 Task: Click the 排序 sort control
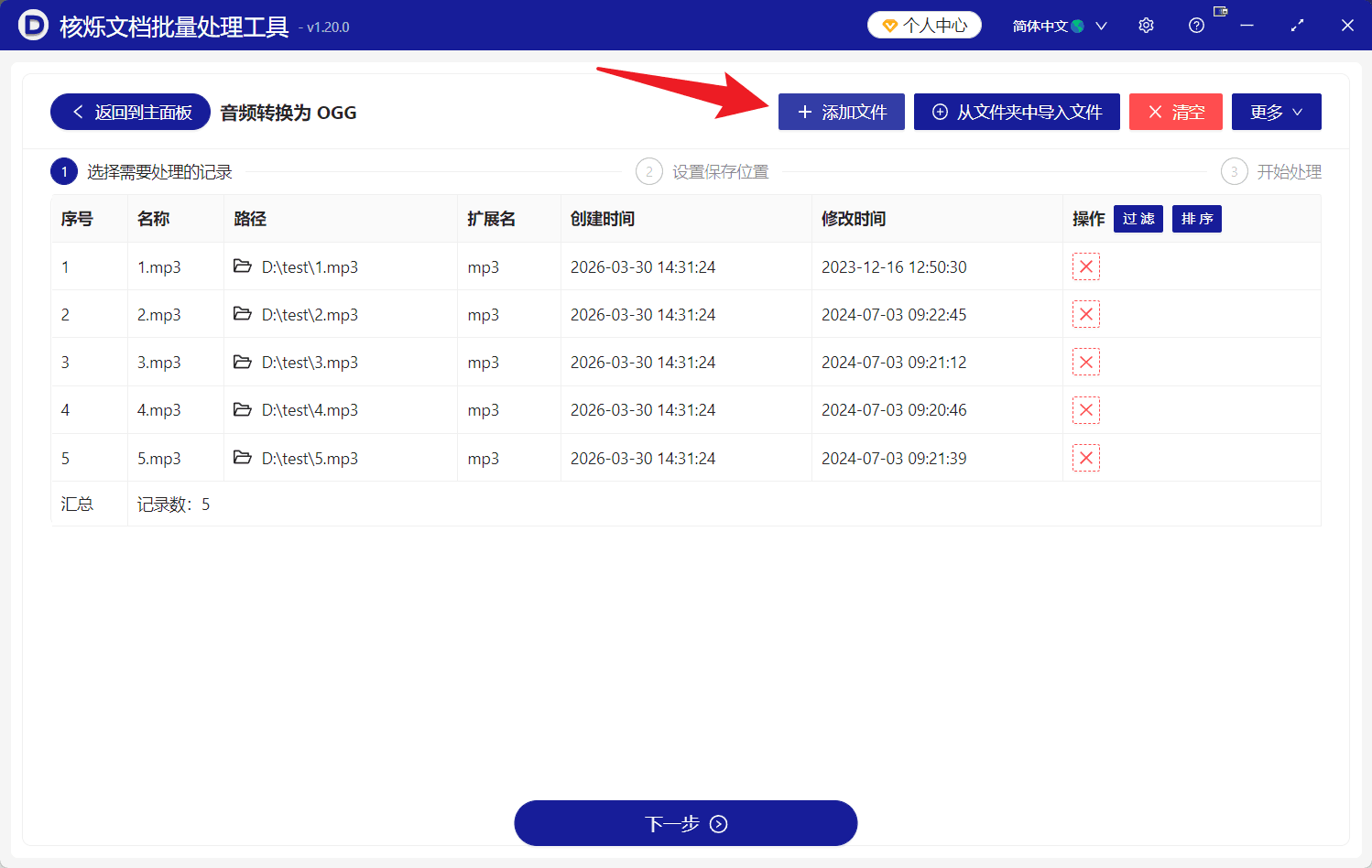point(1196,218)
